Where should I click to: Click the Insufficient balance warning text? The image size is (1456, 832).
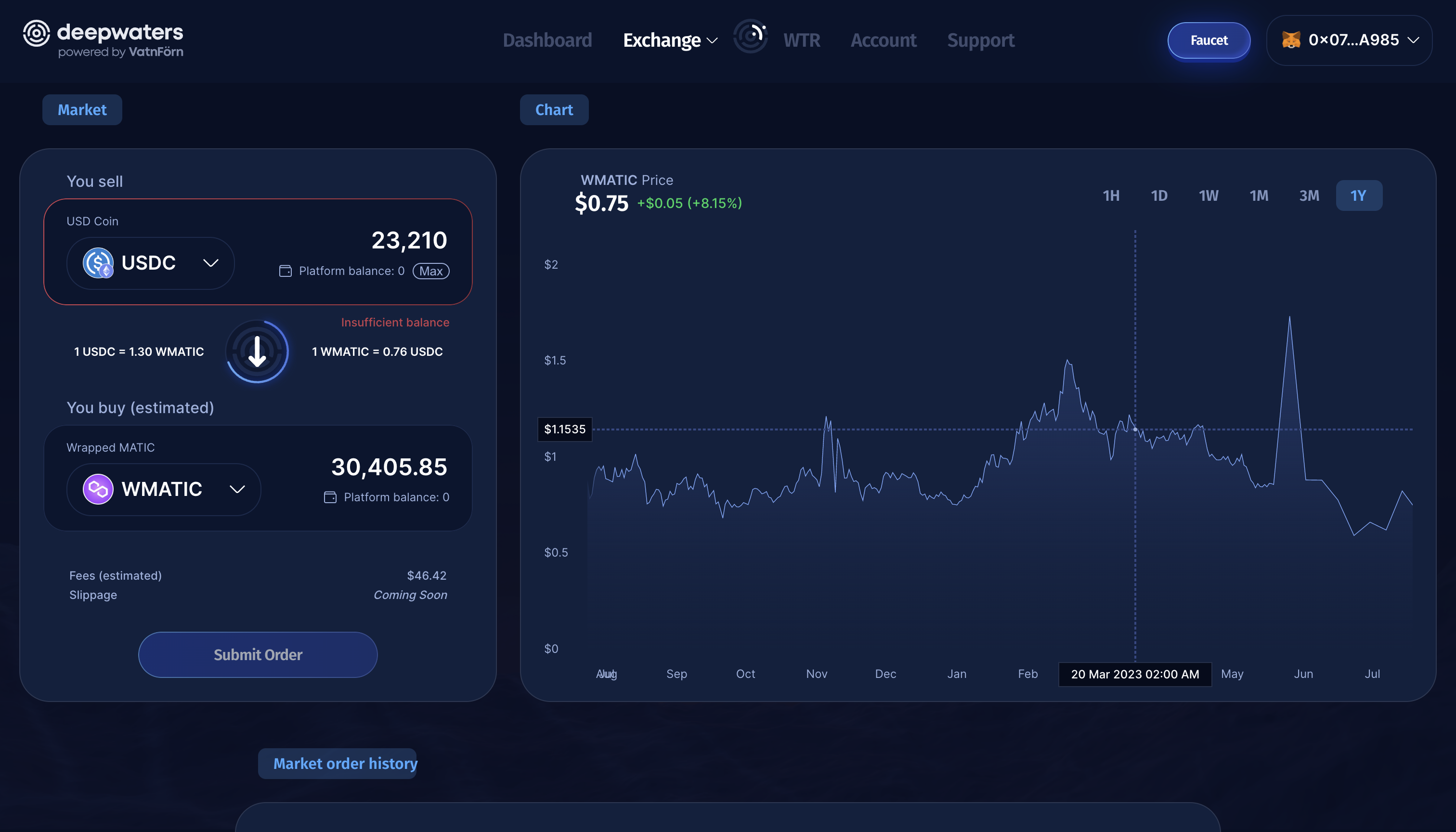click(395, 322)
